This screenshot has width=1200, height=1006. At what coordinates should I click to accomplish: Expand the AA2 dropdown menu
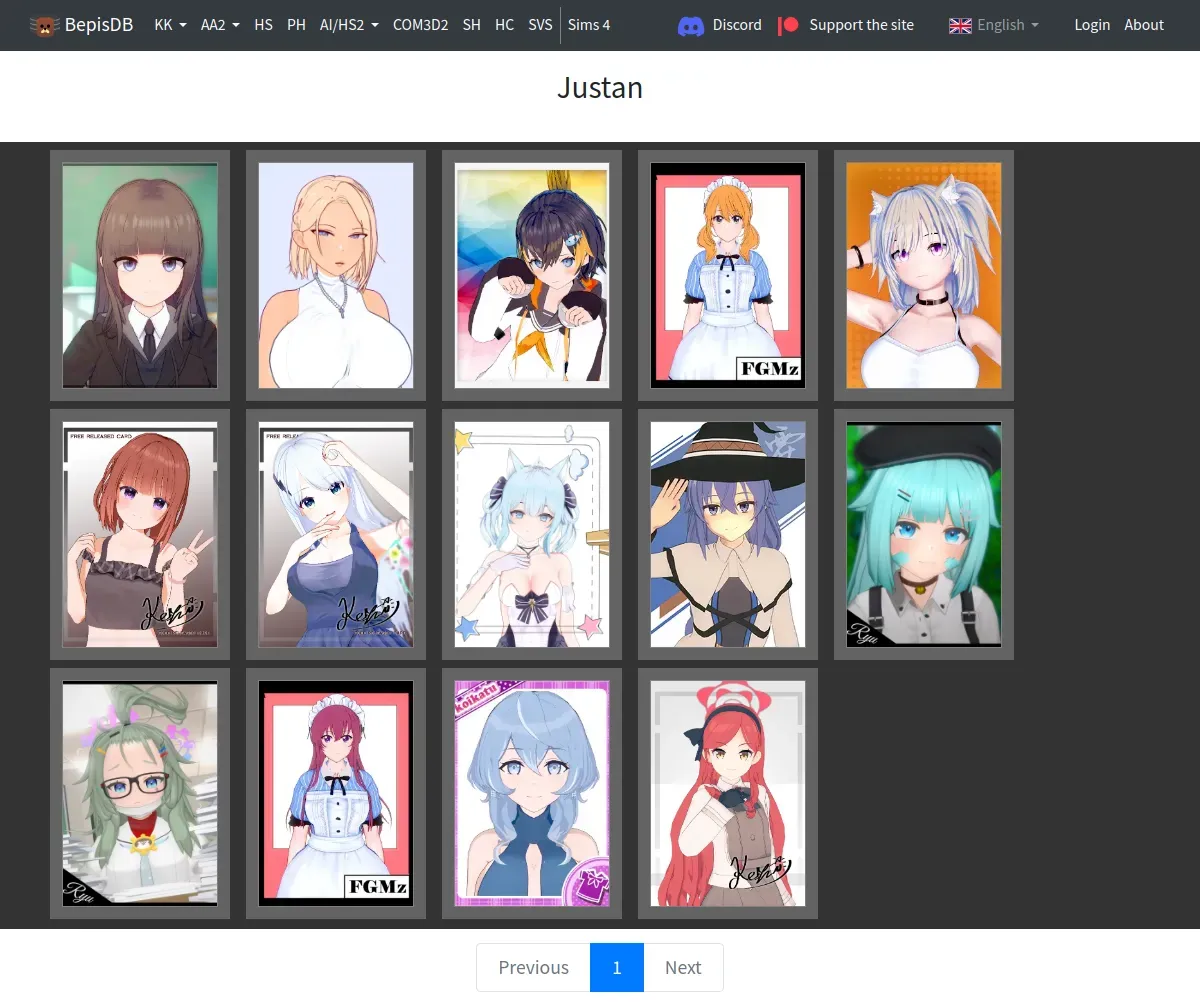click(220, 25)
